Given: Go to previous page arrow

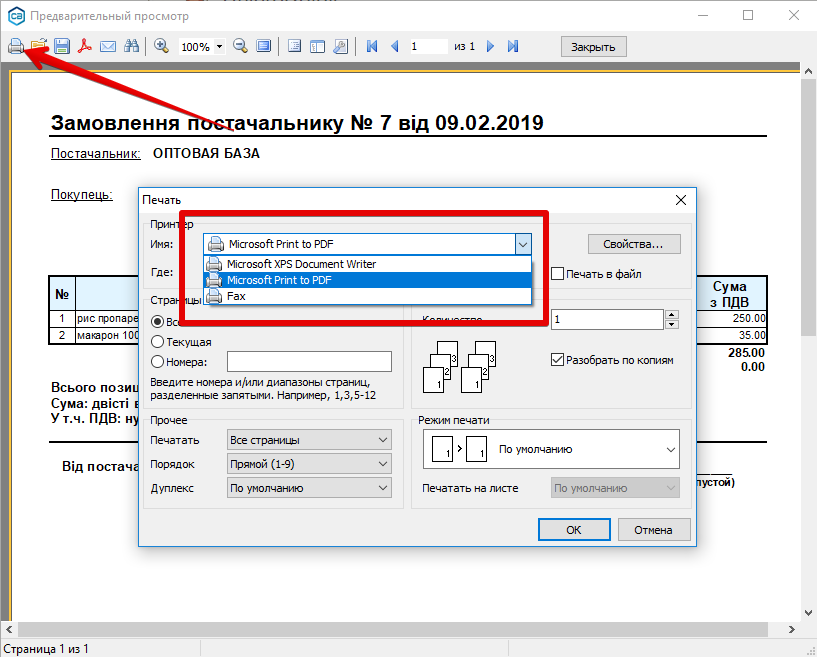Looking at the screenshot, I should coord(394,46).
